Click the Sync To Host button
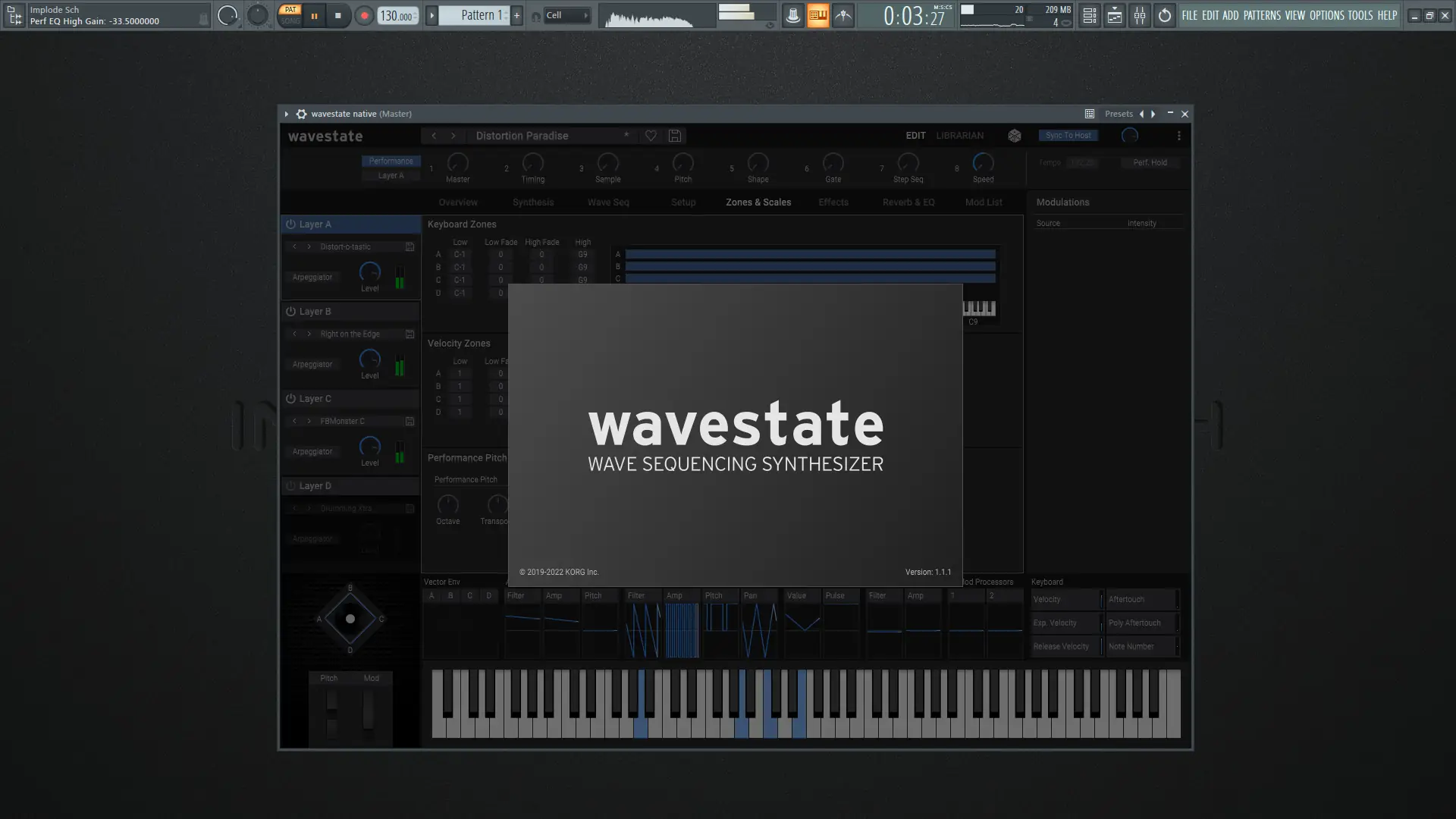Image resolution: width=1456 pixels, height=819 pixels. pyautogui.click(x=1068, y=136)
